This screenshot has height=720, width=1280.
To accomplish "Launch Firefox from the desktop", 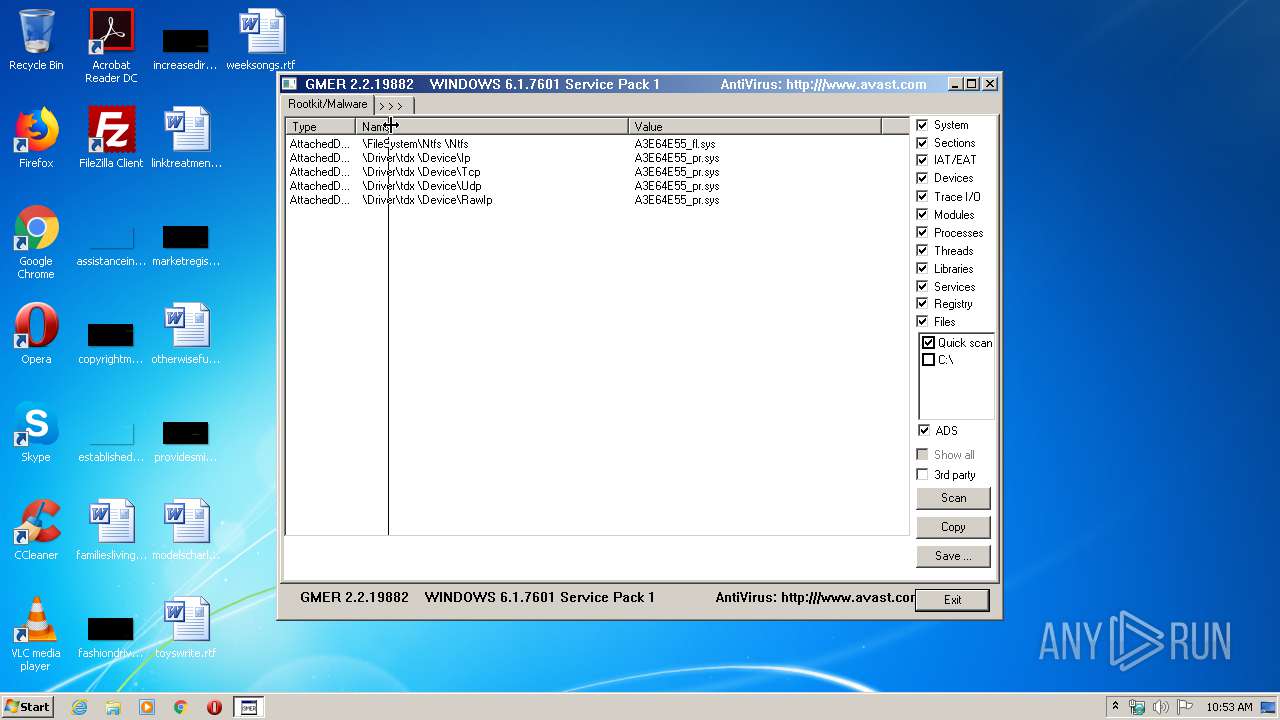I will pyautogui.click(x=36, y=138).
